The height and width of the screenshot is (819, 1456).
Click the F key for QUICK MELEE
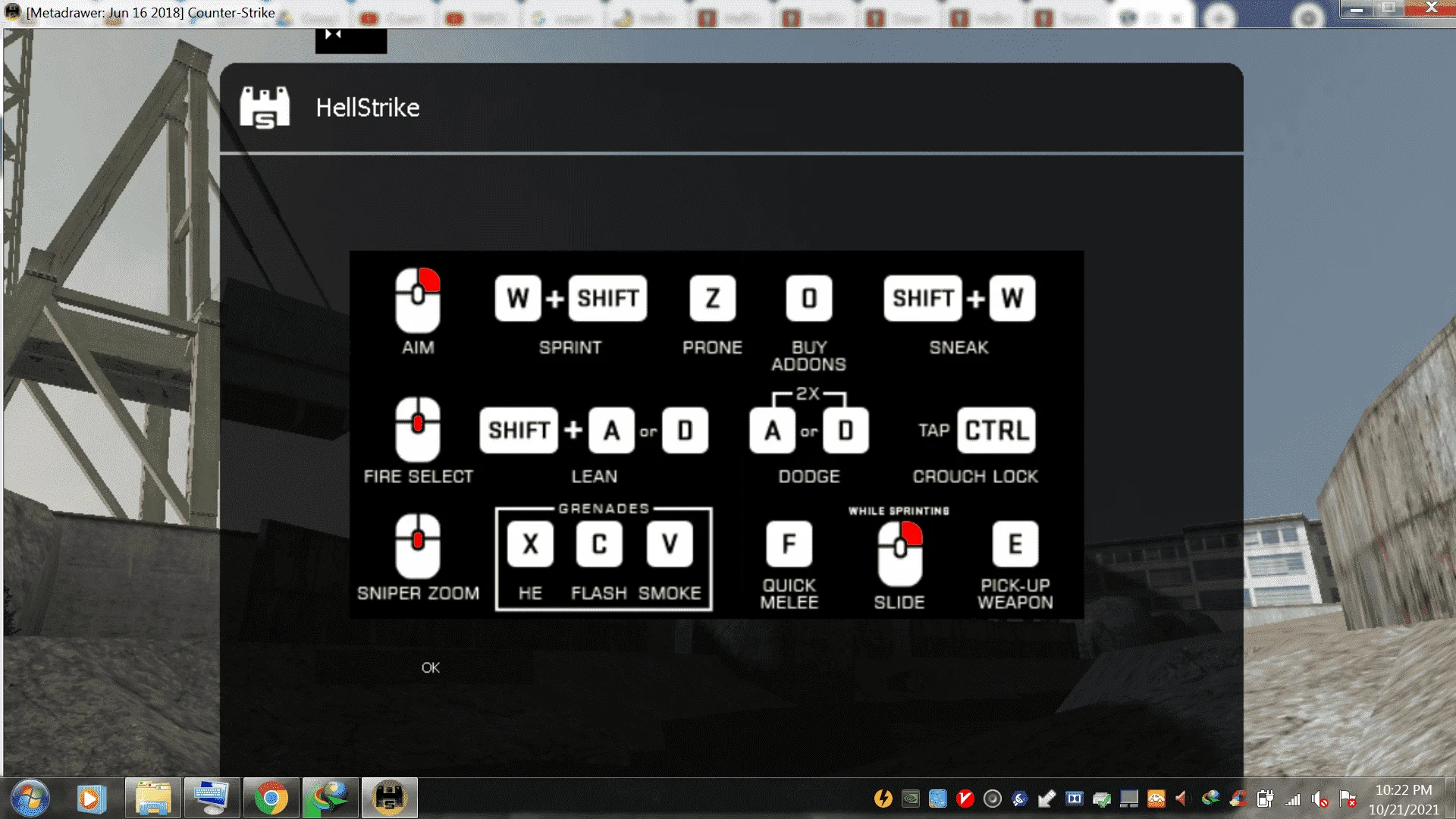coord(789,544)
